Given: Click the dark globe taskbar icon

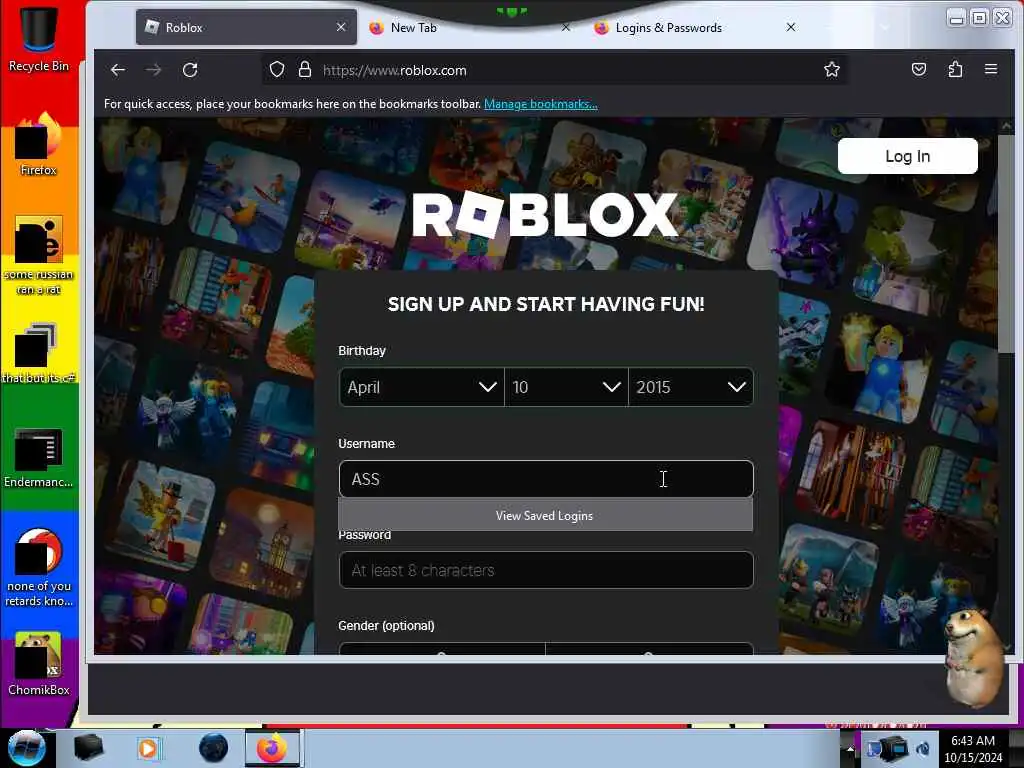Looking at the screenshot, I should (213, 748).
